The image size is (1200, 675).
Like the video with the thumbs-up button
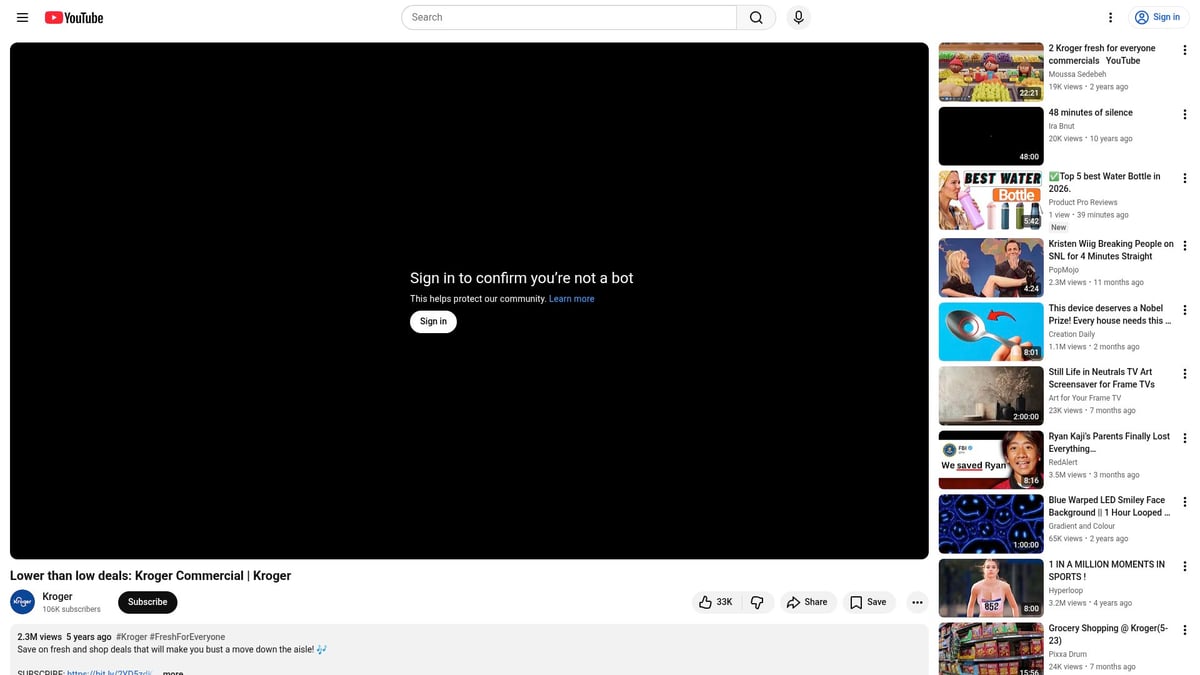coord(710,602)
